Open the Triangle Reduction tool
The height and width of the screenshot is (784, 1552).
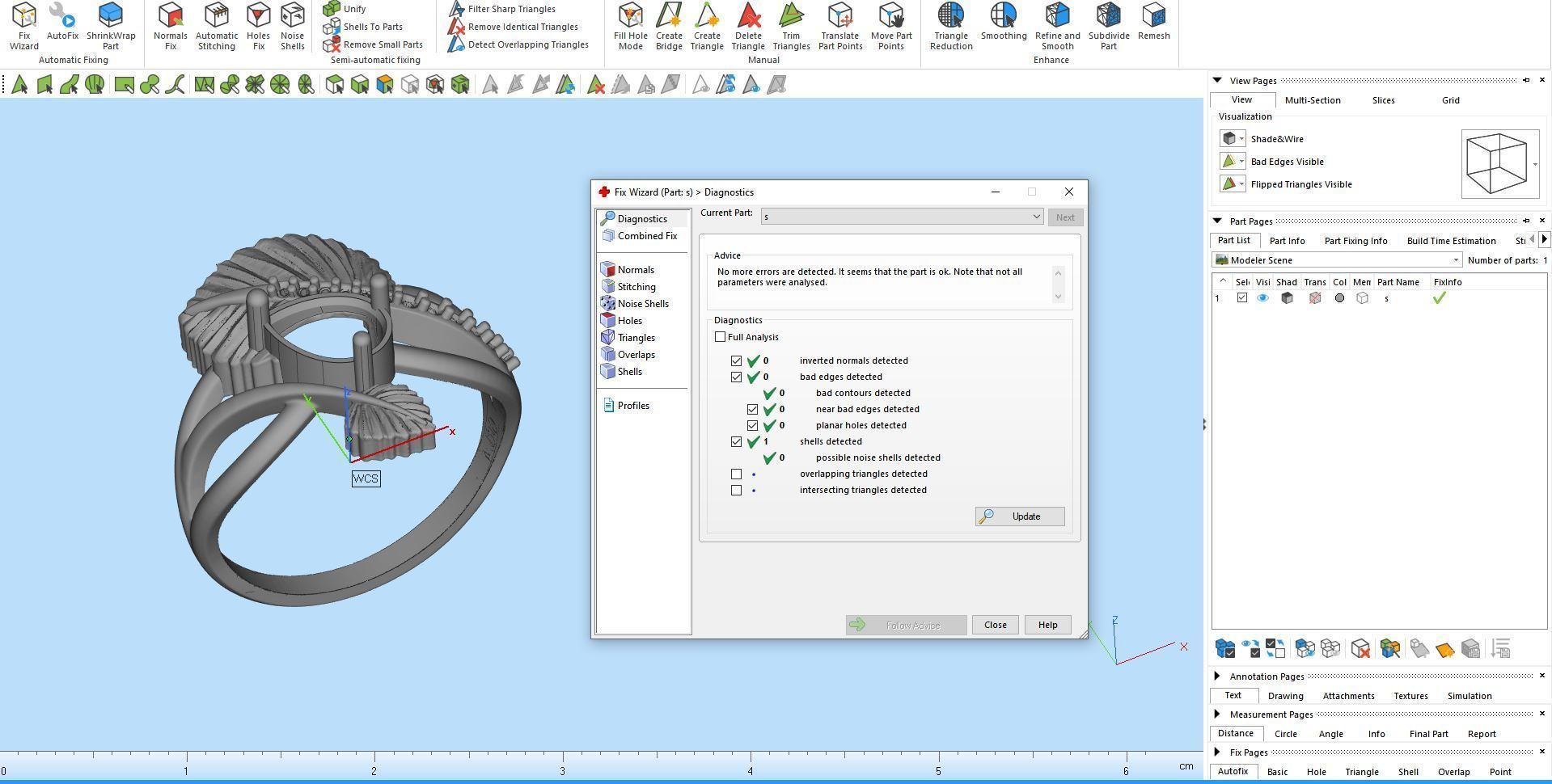(x=951, y=26)
